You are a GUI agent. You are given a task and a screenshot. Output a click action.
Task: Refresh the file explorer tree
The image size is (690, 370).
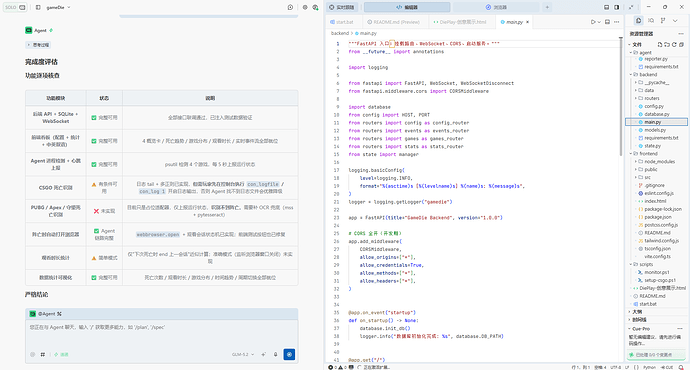tap(674, 44)
